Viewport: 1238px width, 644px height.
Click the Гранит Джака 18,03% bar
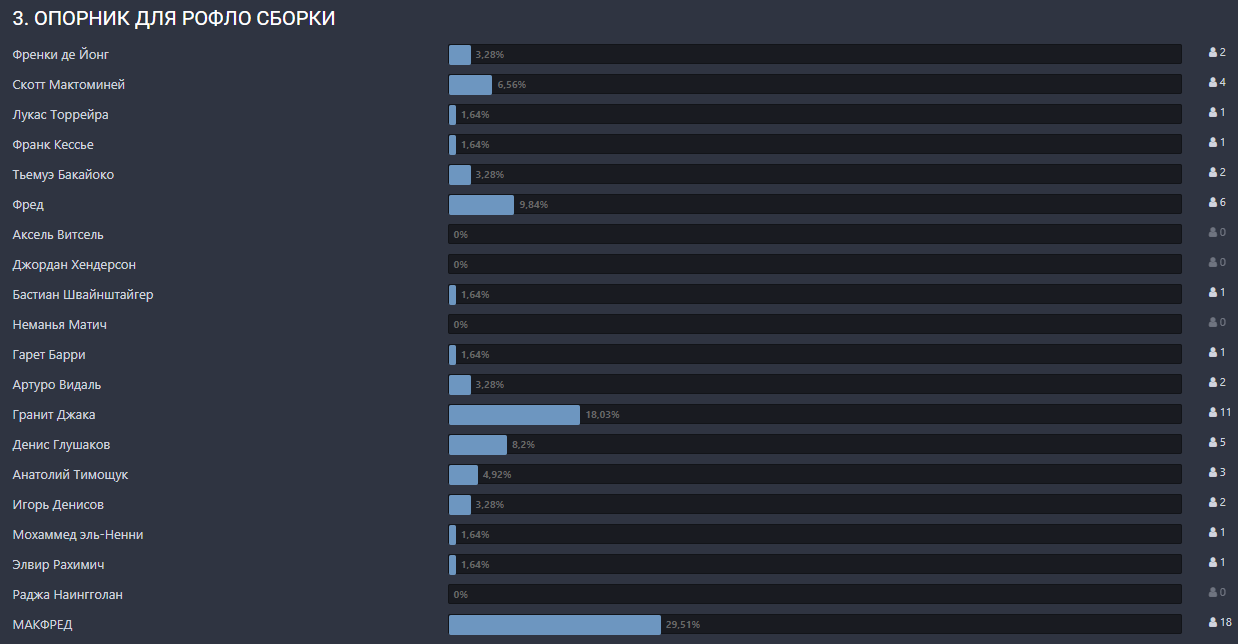pos(514,415)
